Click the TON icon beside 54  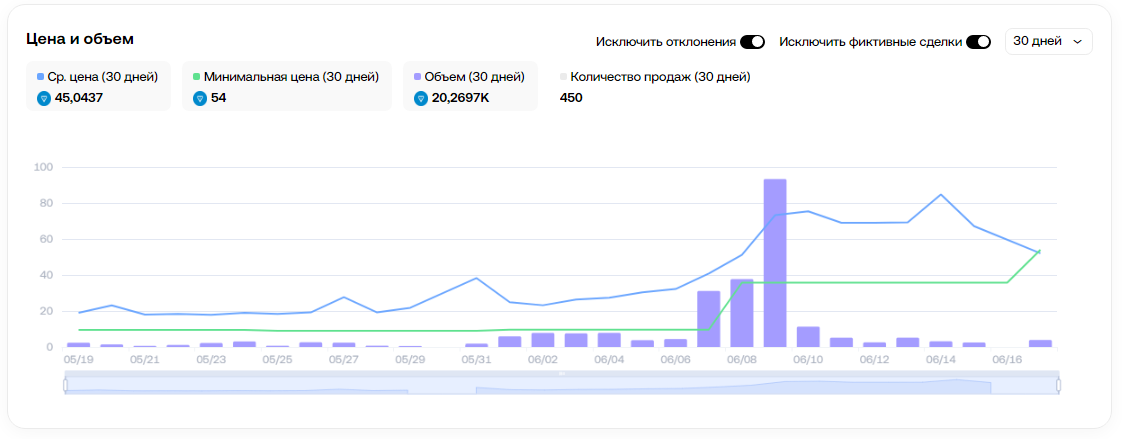pos(200,98)
